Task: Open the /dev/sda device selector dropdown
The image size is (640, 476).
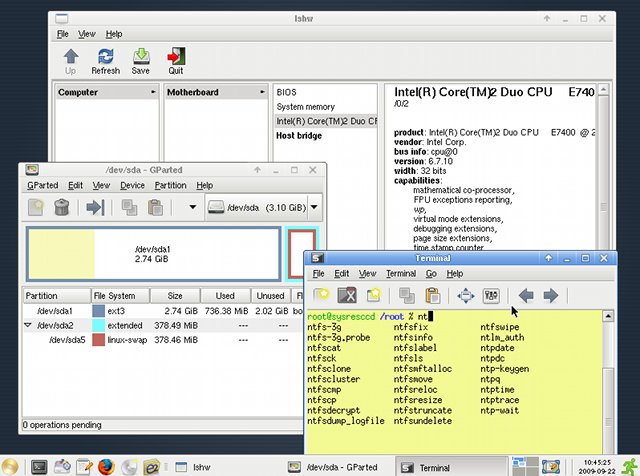Action: point(314,207)
